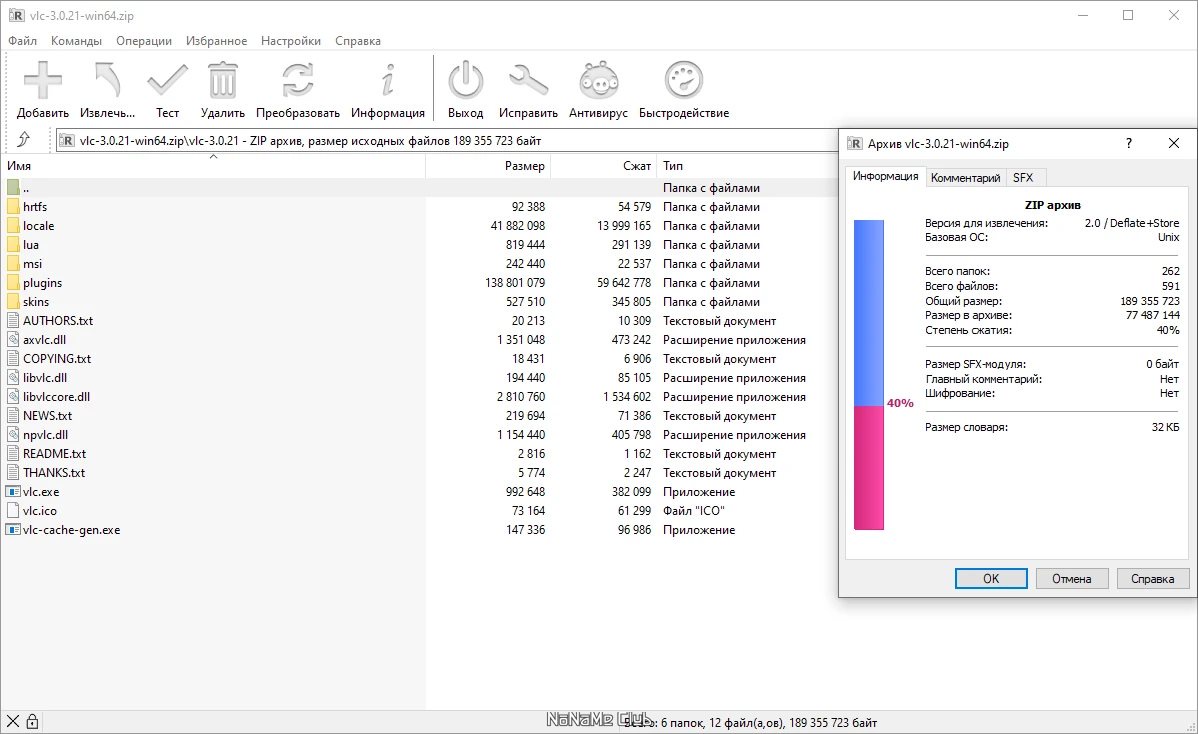Click the AUTHORS.txt document icon
1198x734 pixels.
tap(13, 320)
